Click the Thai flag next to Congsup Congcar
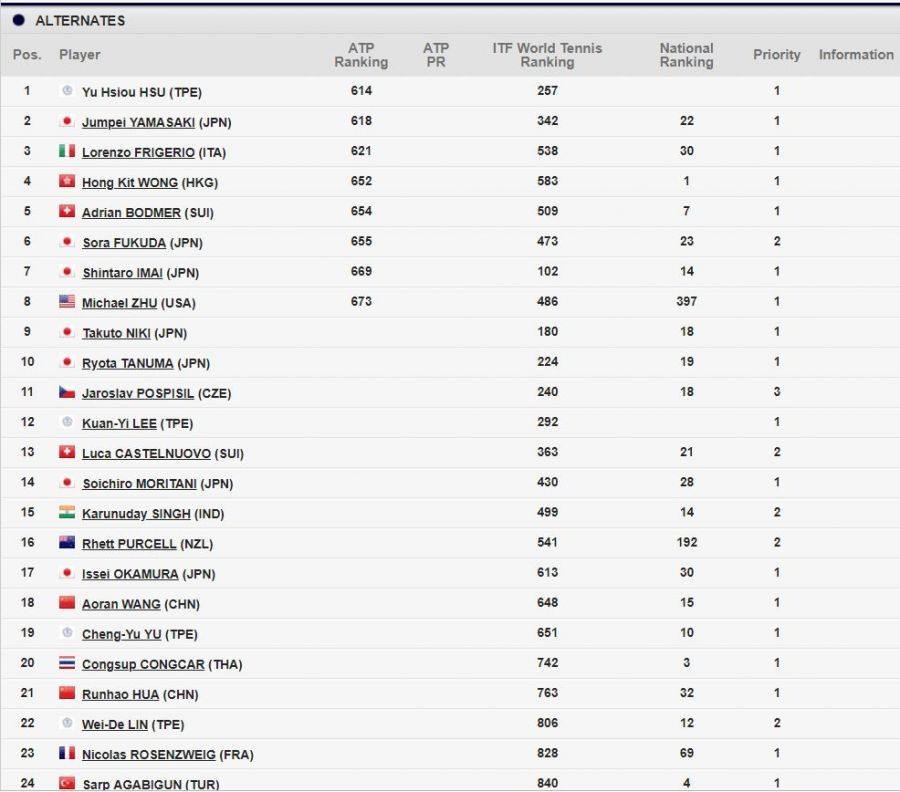This screenshot has height=792, width=900. (x=67, y=663)
